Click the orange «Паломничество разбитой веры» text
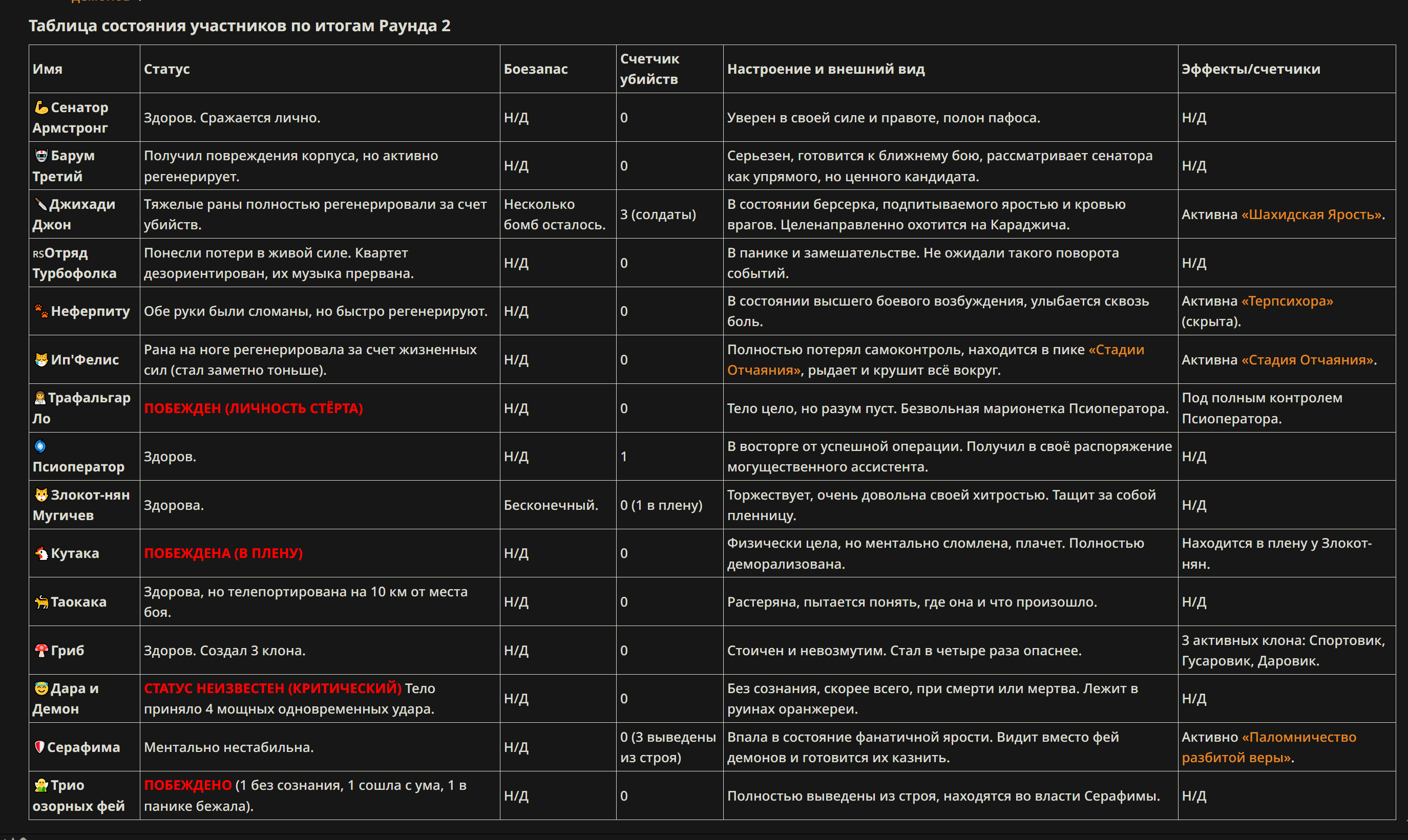Viewport: 1408px width, 840px height. click(1269, 747)
